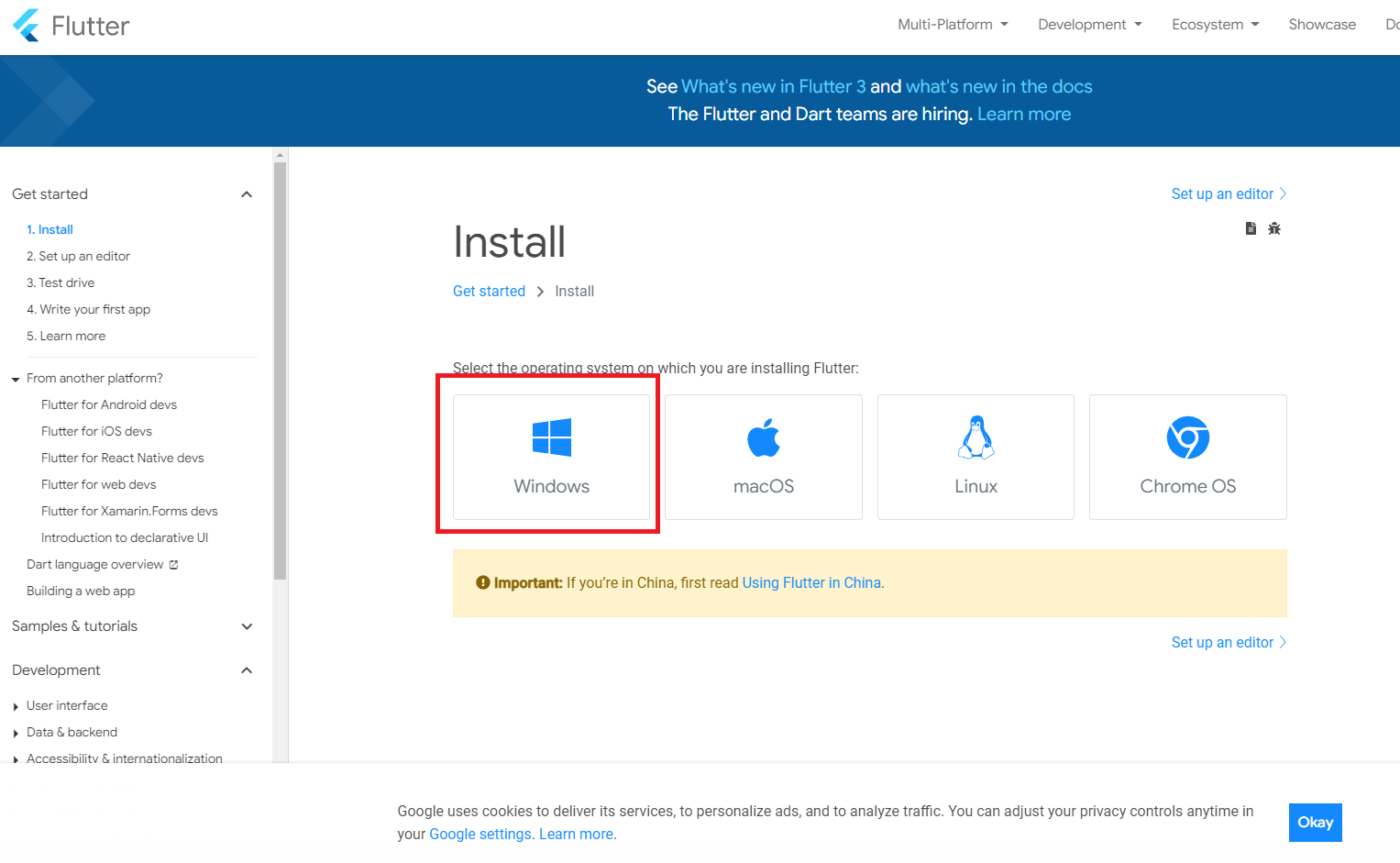This screenshot has width=1400, height=863.
Task: Open 4. Write your first app
Action: coord(88,309)
